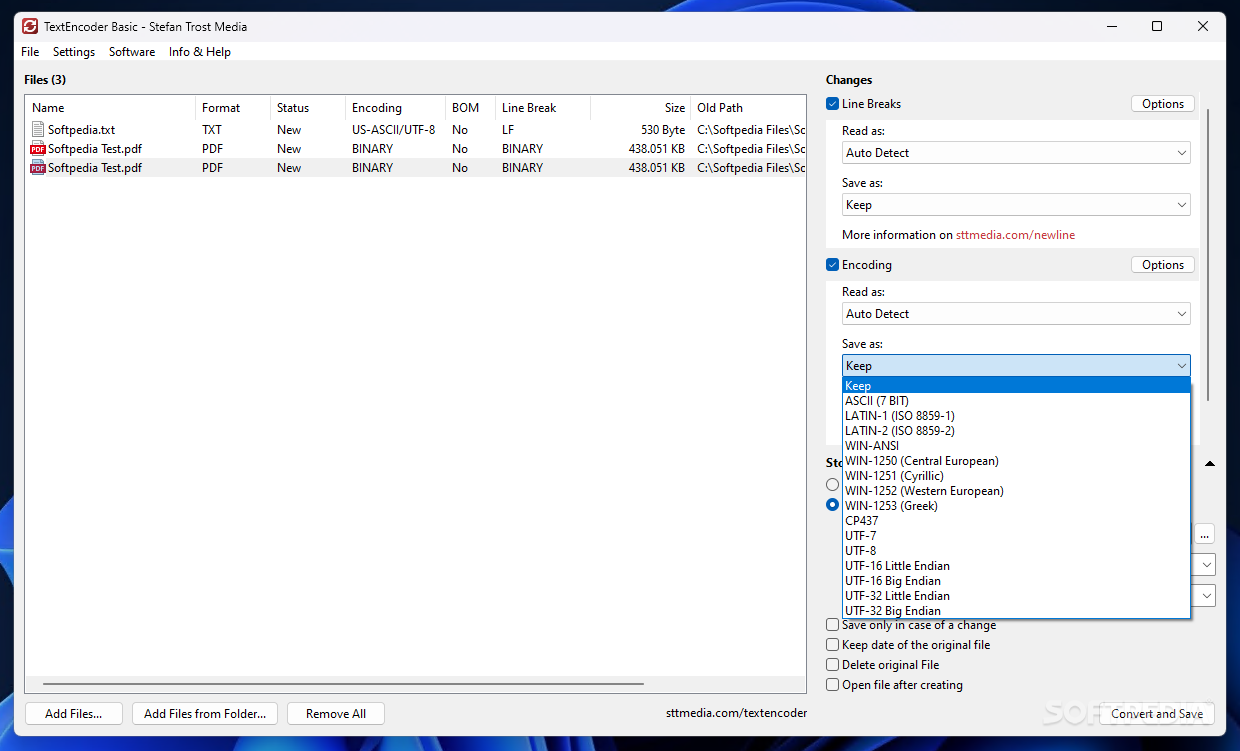Sort by BOM column header
This screenshot has height=751, width=1240.
[470, 108]
